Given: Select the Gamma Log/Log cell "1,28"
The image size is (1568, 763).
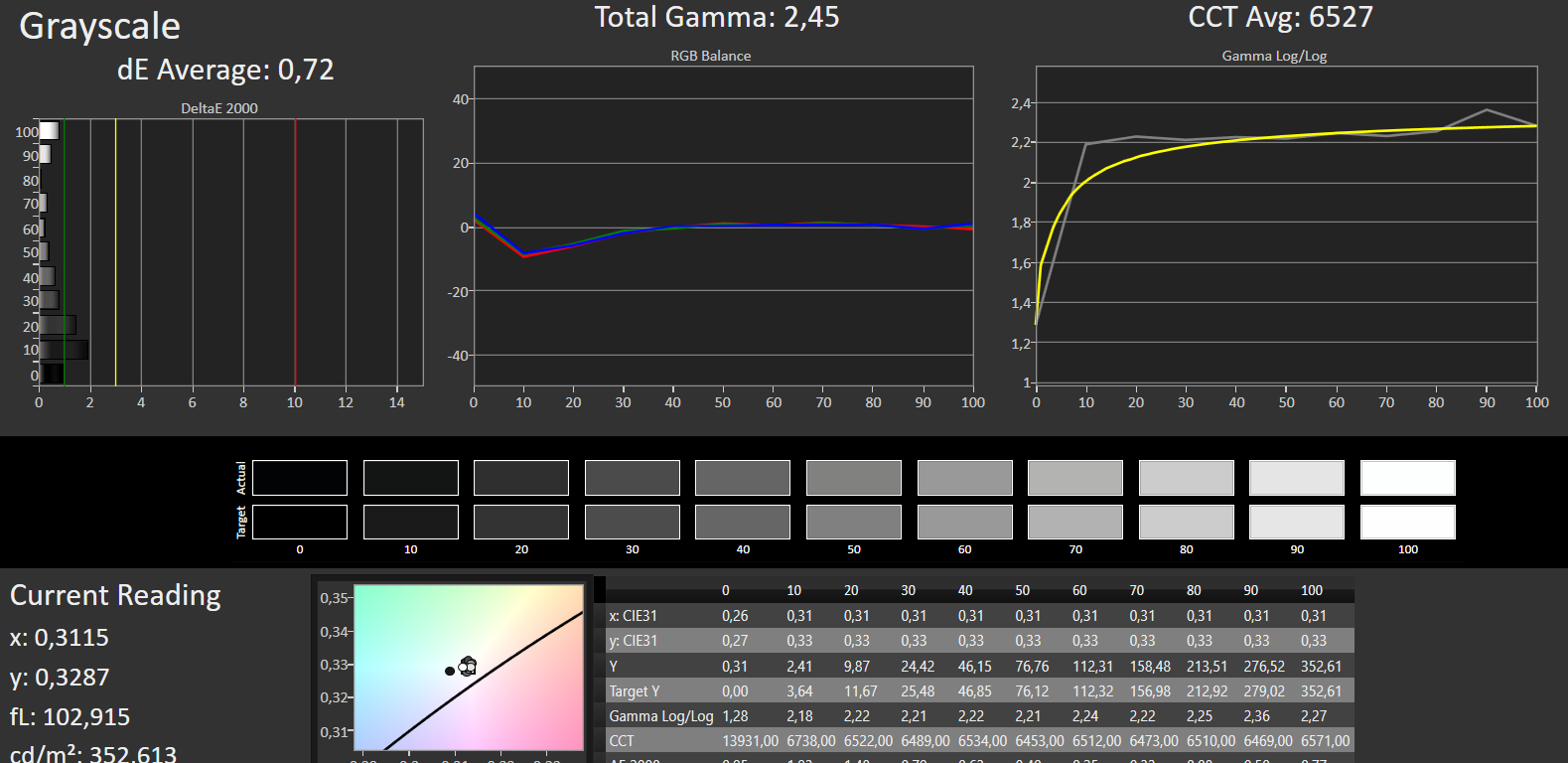Looking at the screenshot, I should coord(735,716).
